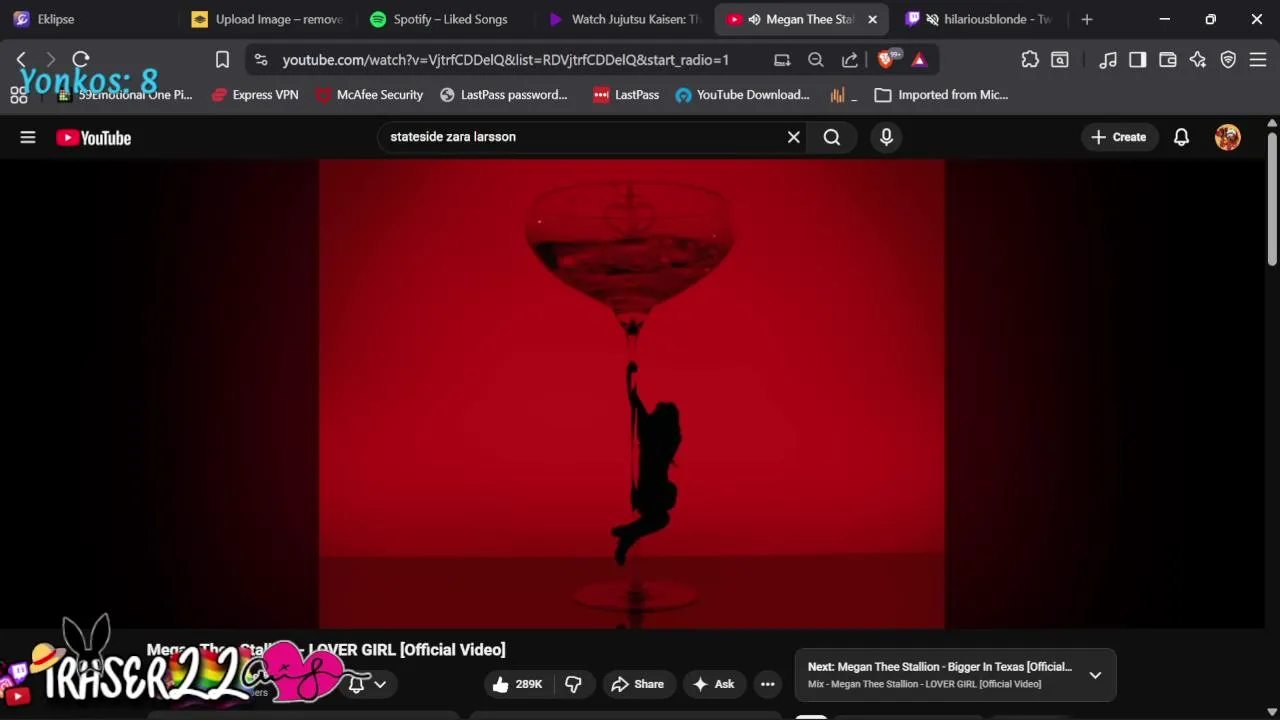
Task: Go back to previous page
Action: [x=21, y=60]
